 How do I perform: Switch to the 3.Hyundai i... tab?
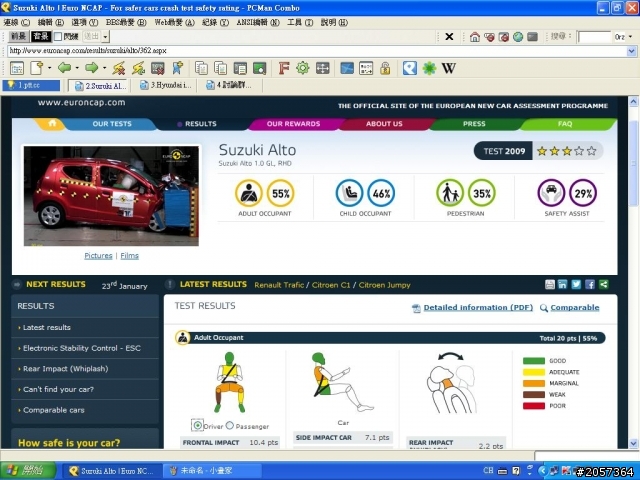166,85
